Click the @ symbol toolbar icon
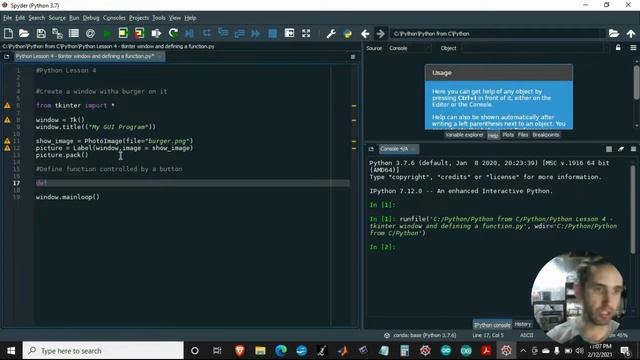Viewport: 640px width, 360px height. tap(90, 33)
